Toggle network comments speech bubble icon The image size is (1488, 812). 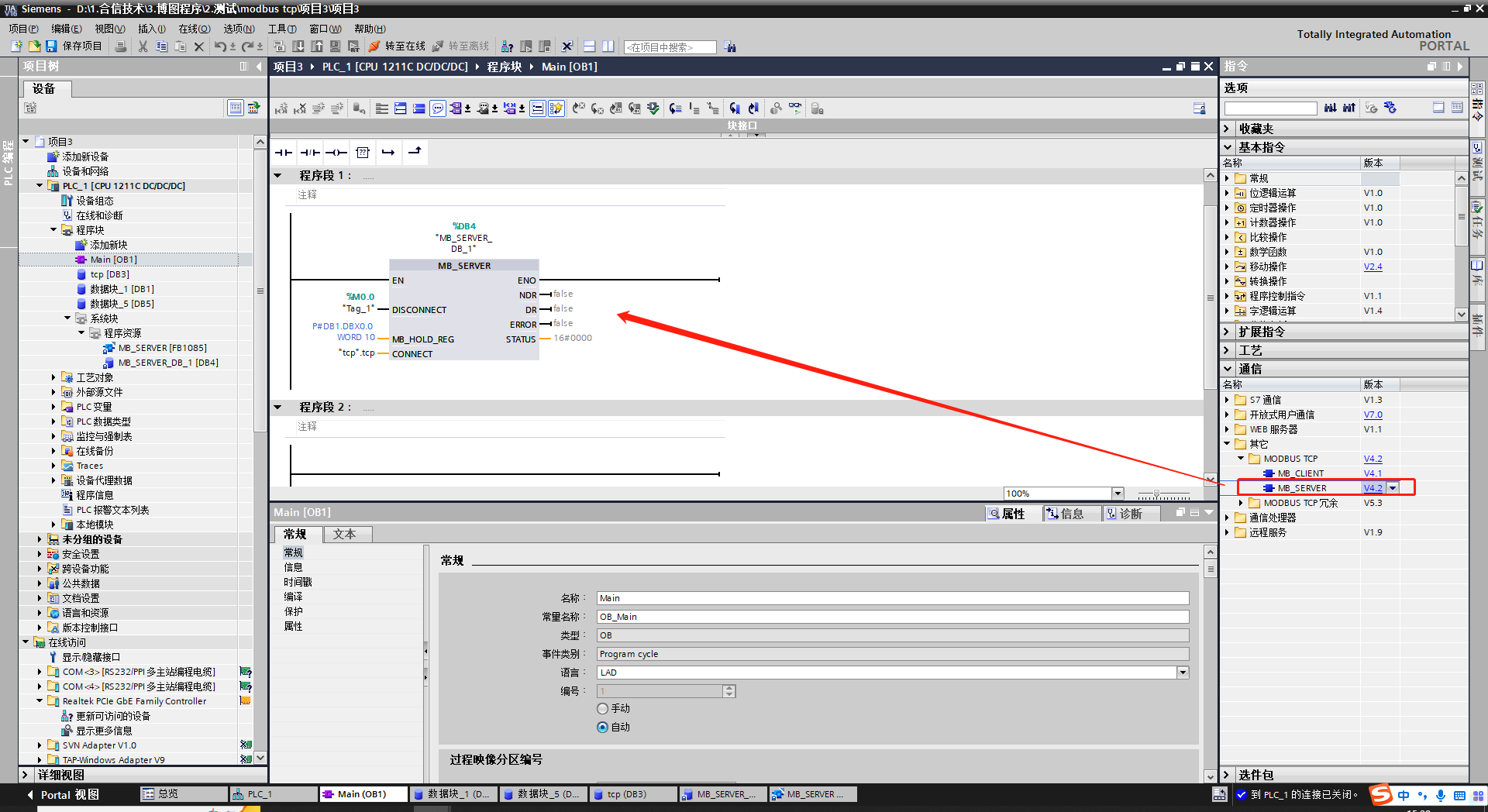tap(438, 108)
